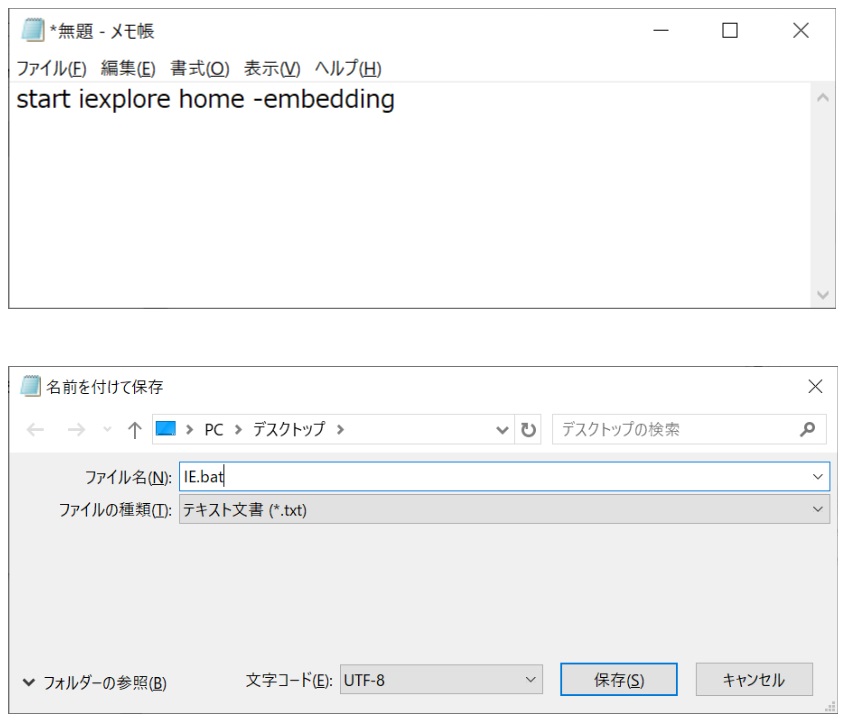Open the ファイル(F) menu in Notepad
This screenshot has width=850, height=721.
(x=51, y=69)
